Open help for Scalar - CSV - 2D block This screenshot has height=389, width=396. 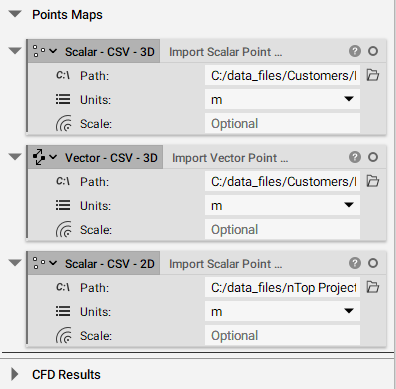click(x=355, y=263)
